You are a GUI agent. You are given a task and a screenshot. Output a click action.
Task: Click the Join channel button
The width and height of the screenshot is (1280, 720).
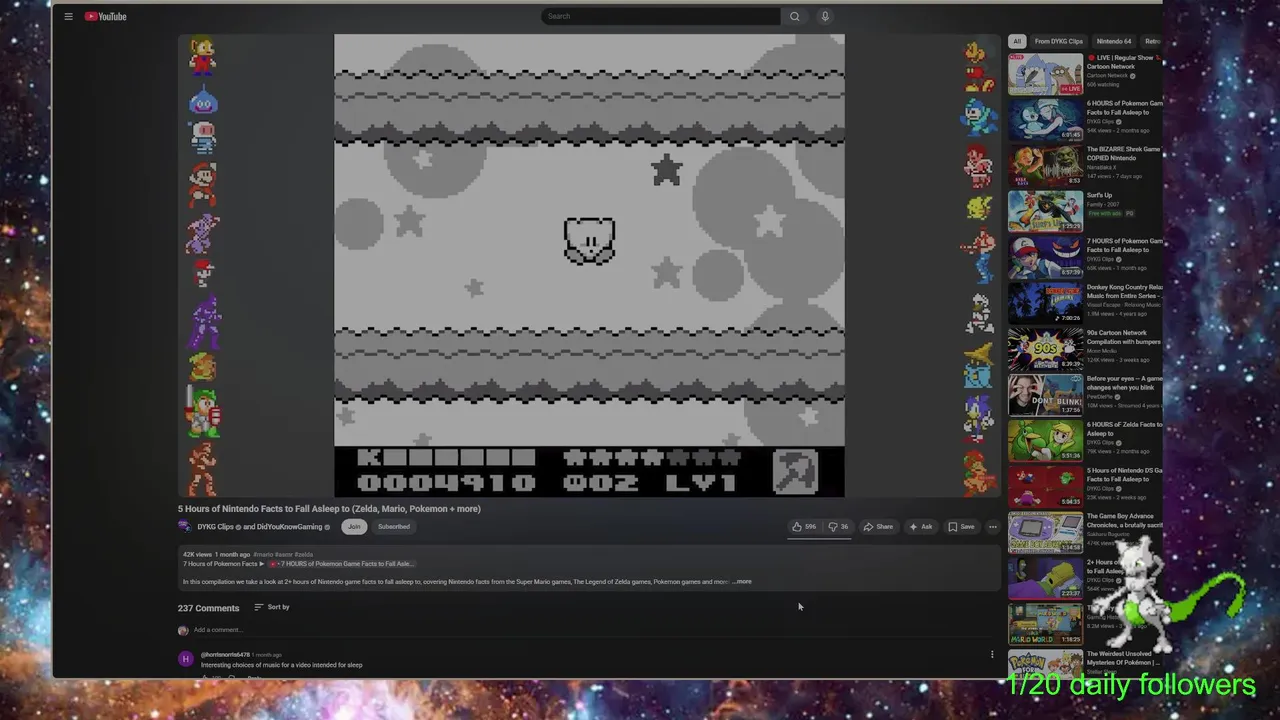pos(354,527)
